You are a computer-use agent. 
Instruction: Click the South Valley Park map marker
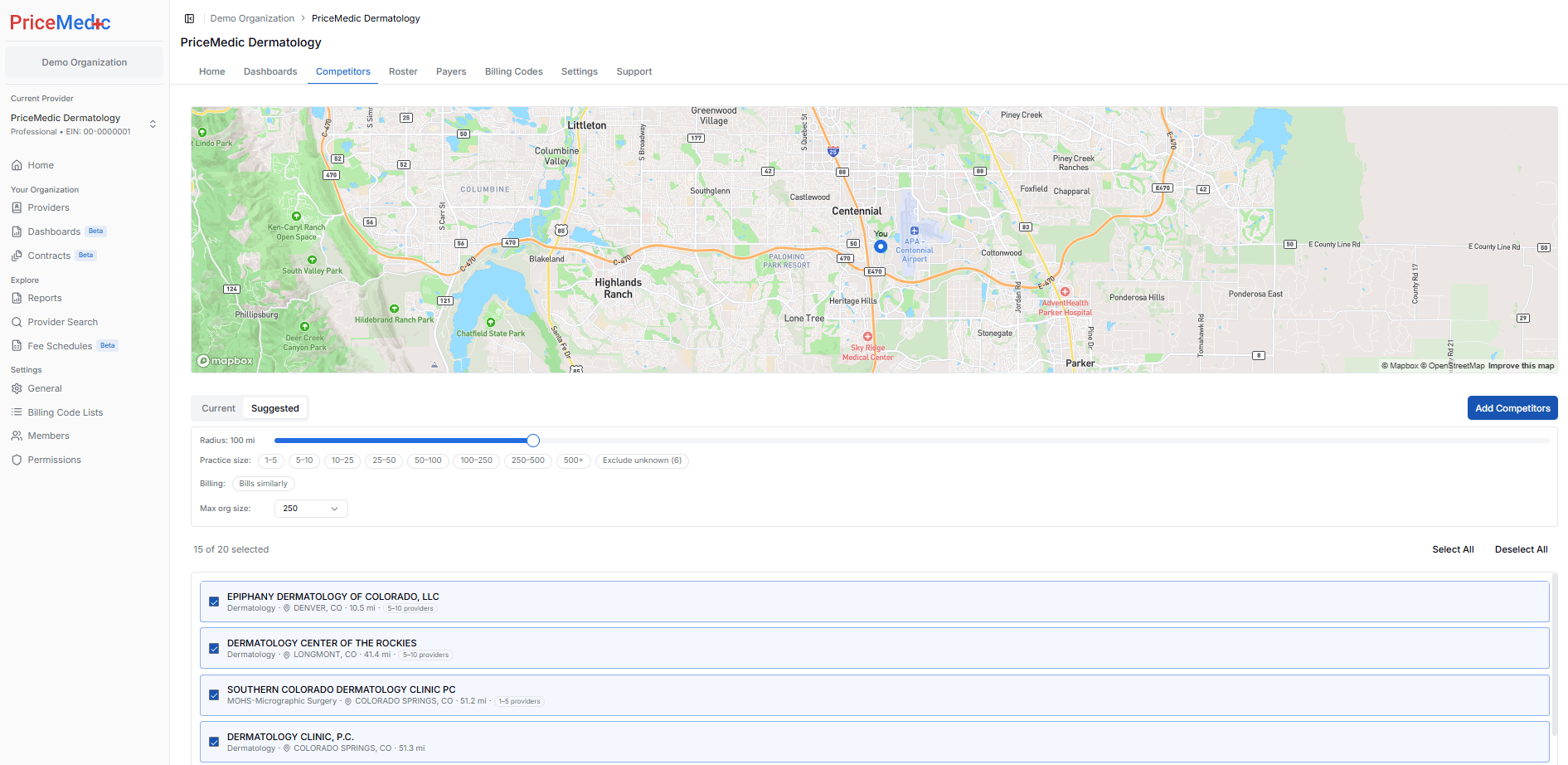coord(313,260)
